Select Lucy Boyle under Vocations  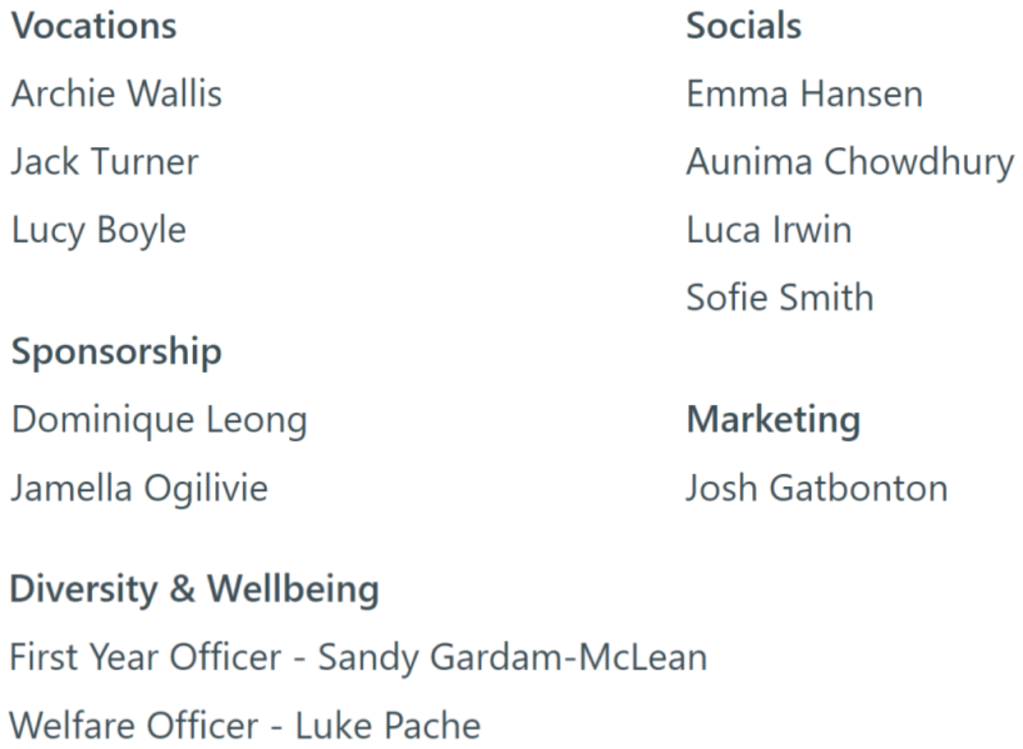(x=99, y=230)
